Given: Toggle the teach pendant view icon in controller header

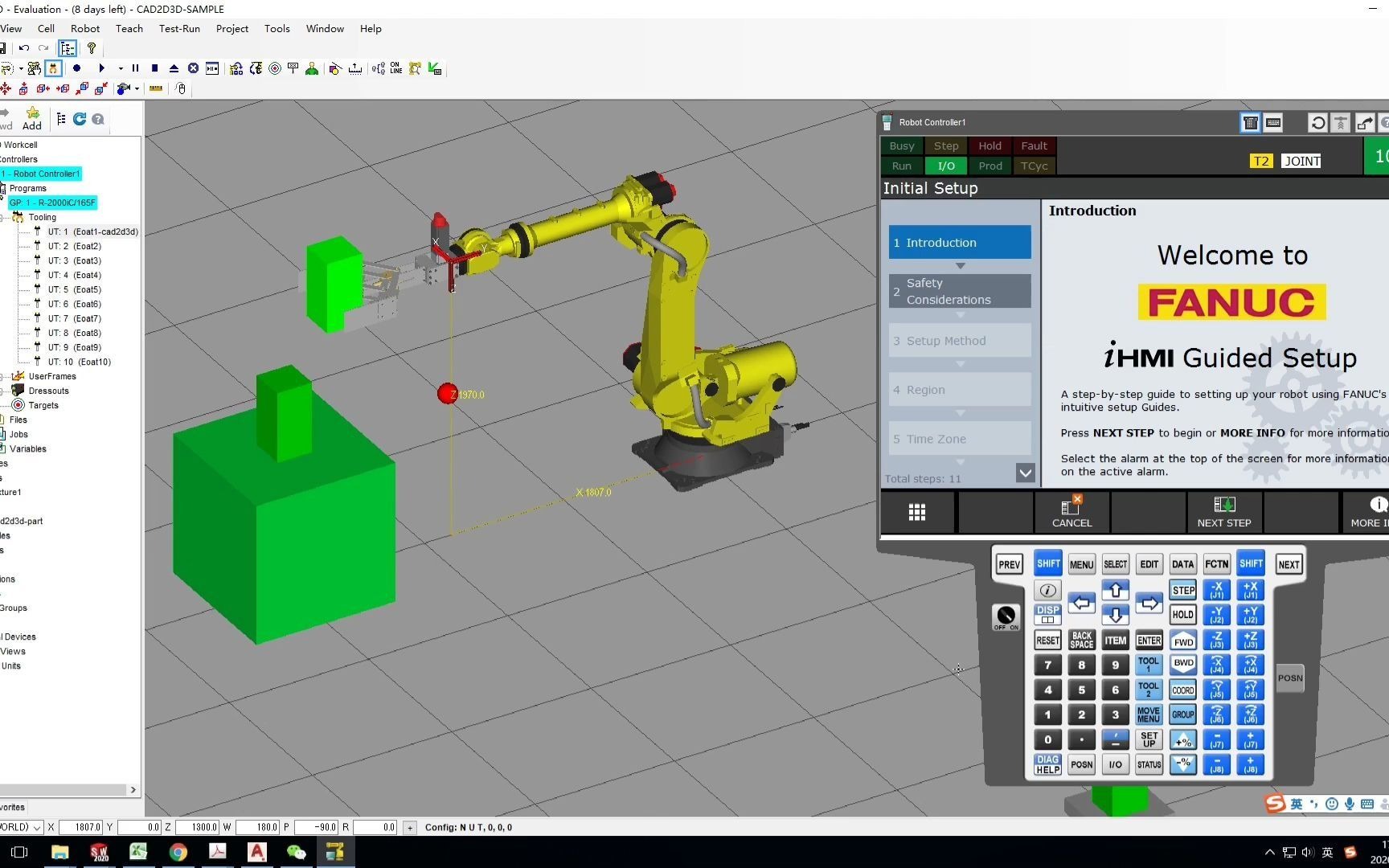Looking at the screenshot, I should (1251, 122).
